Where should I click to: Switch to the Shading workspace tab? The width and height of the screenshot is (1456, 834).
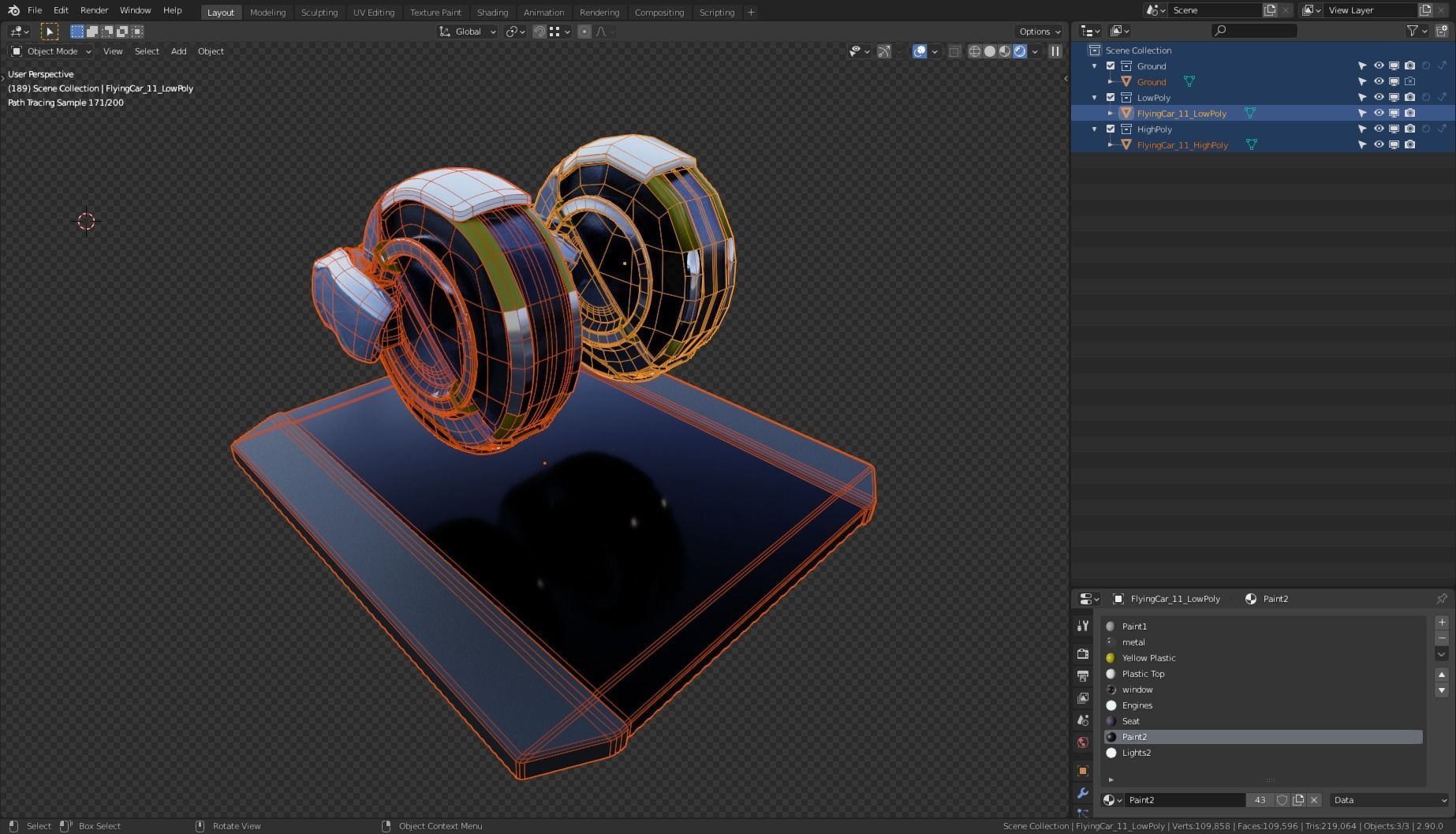[x=492, y=13]
